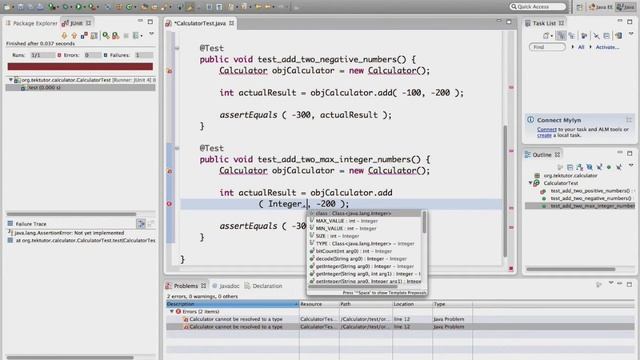Open the Javadoc tab
The height and width of the screenshot is (360, 640).
226,286
